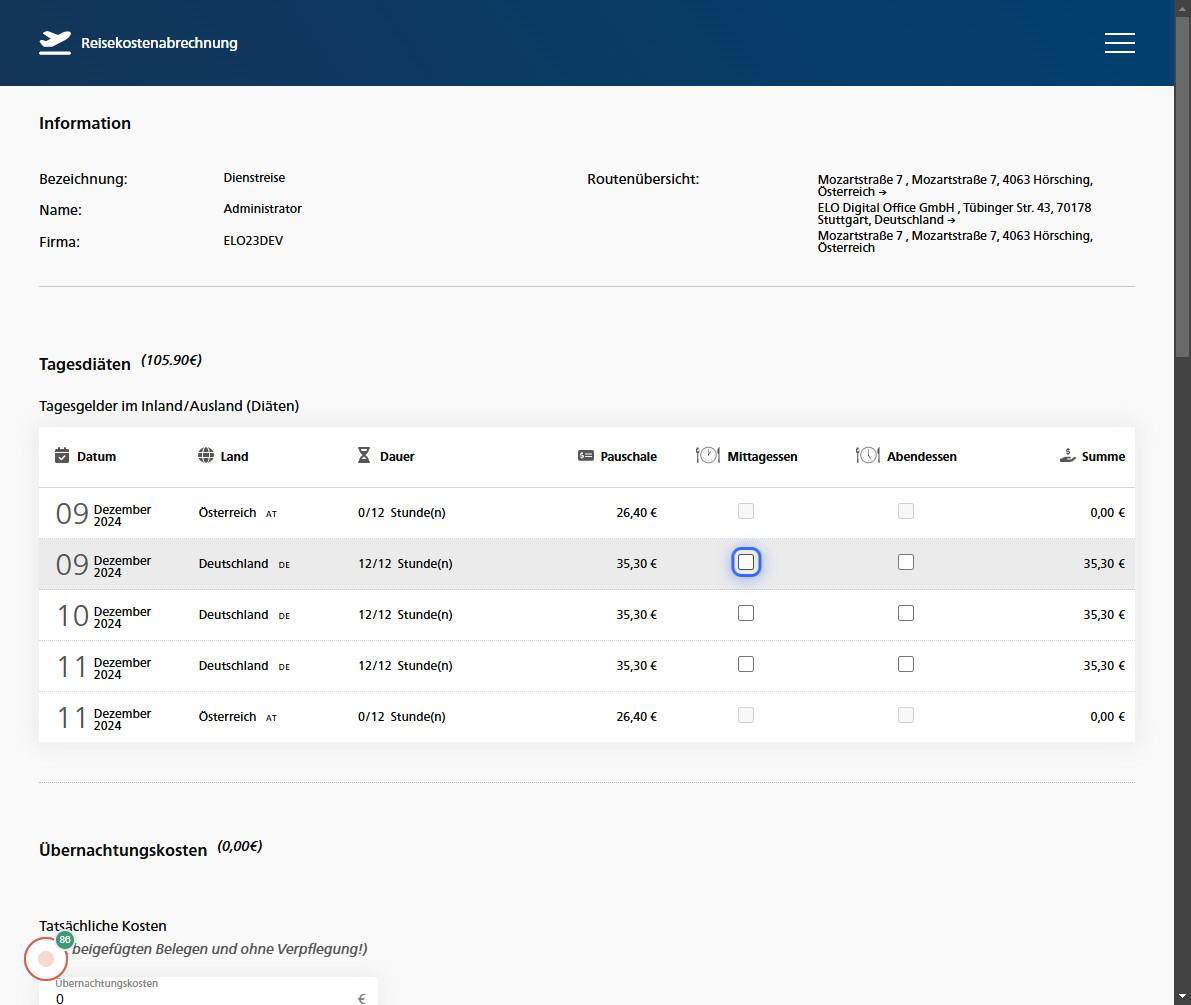Viewport: 1191px width, 1005px height.
Task: Click the calendar icon beside Datum
Action: pyautogui.click(x=62, y=456)
